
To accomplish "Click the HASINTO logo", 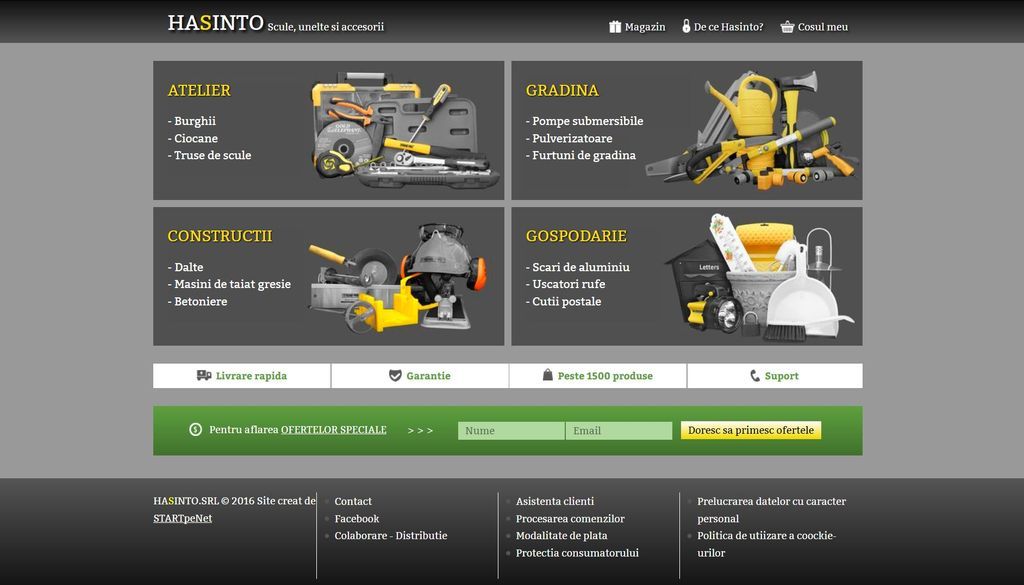I will [x=215, y=23].
